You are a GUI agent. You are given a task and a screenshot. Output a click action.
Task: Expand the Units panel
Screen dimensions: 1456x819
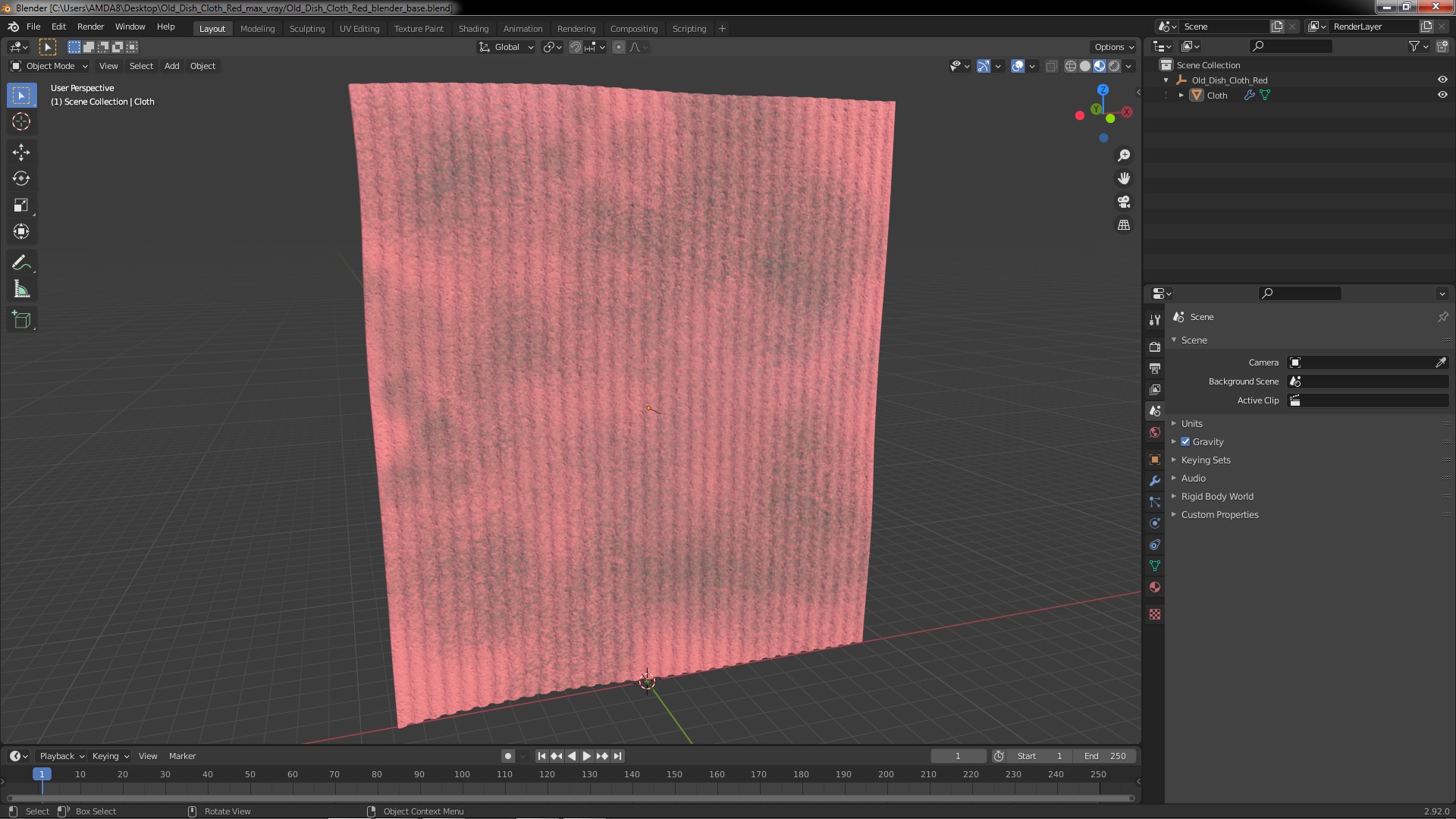[x=1191, y=424]
